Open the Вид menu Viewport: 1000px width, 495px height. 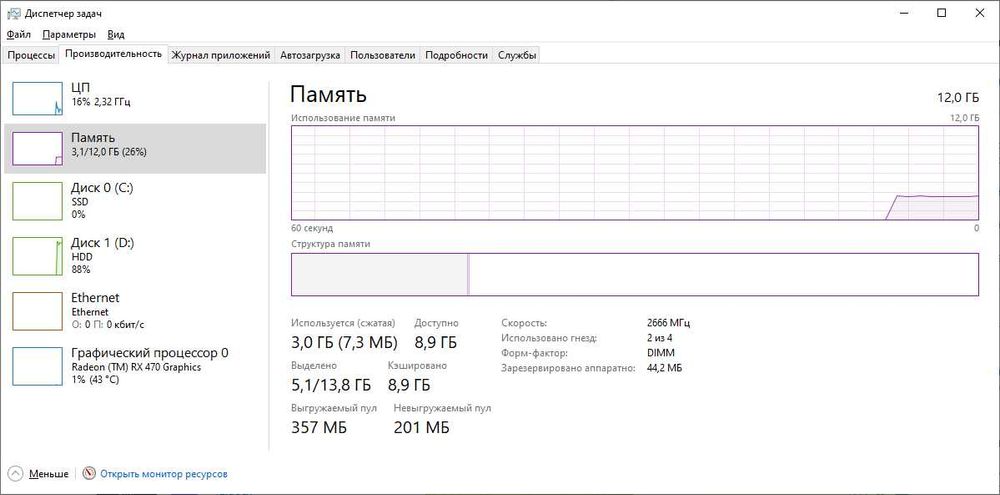116,34
